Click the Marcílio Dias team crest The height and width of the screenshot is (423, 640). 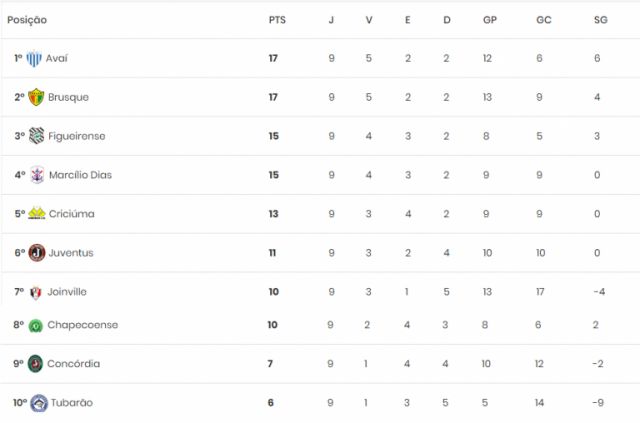pos(37,175)
